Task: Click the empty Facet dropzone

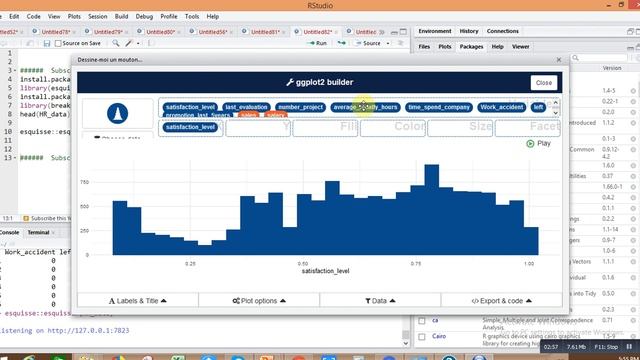Action: (x=527, y=128)
